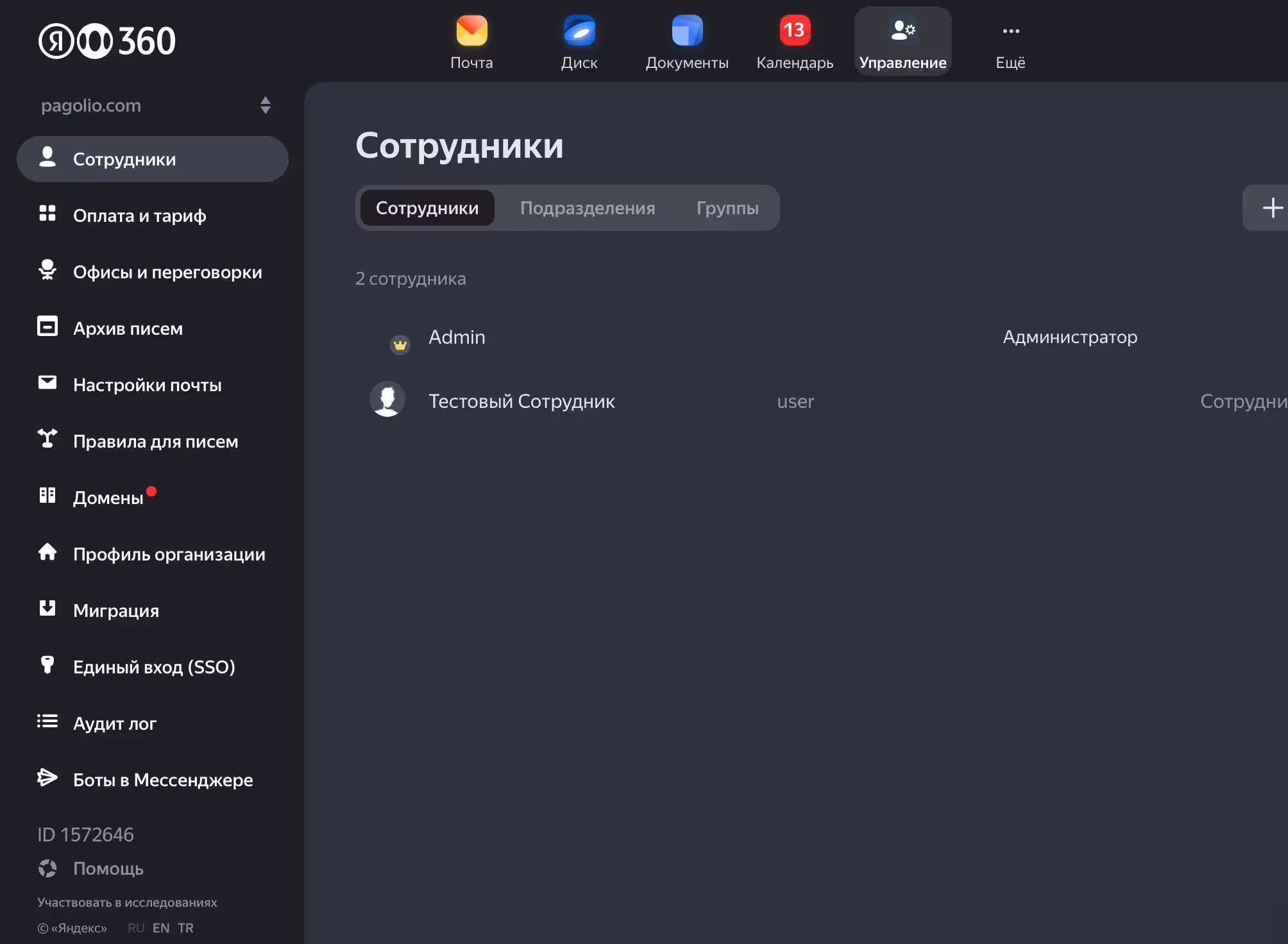
Task: Open the Диск app icon
Action: 579,31
